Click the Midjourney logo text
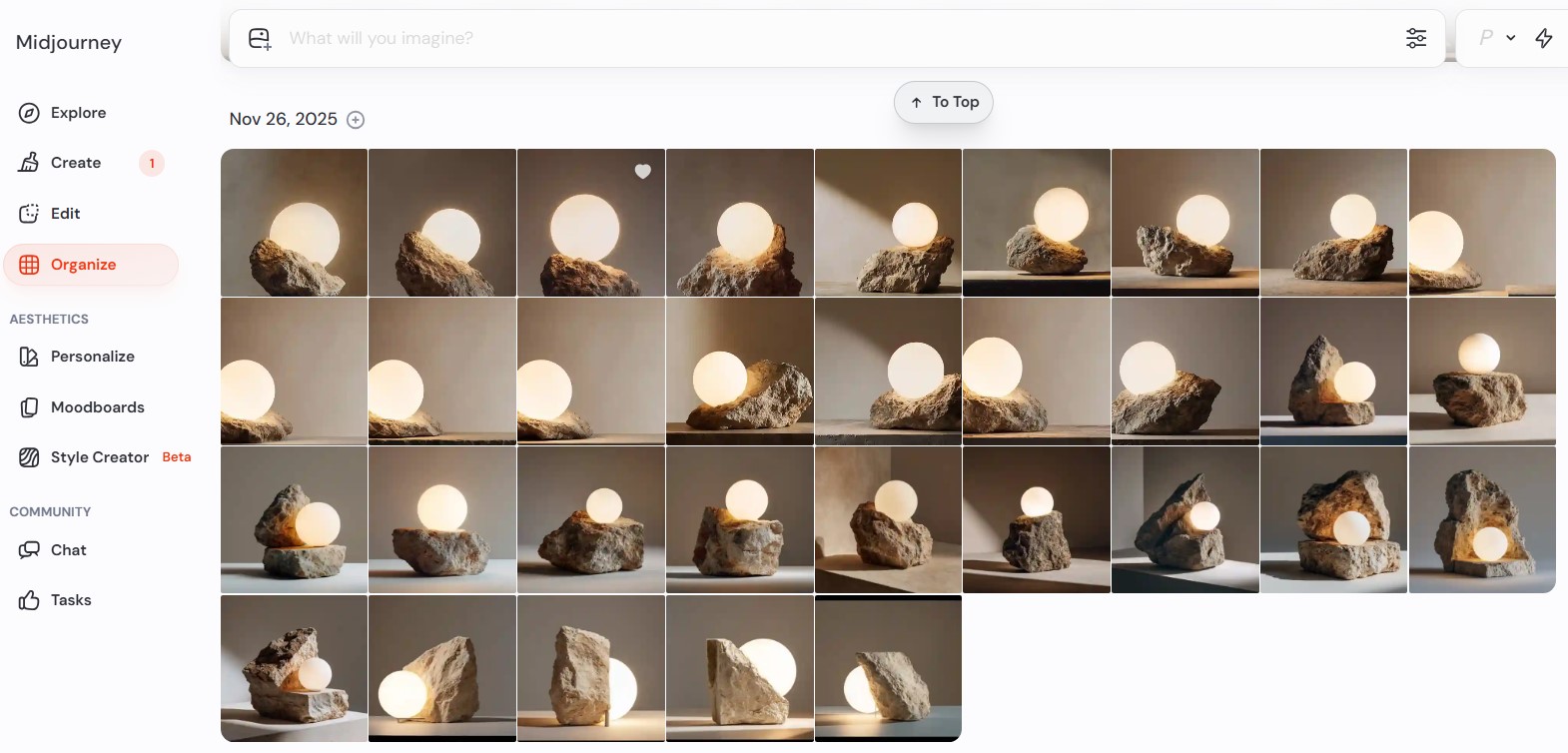 point(69,42)
